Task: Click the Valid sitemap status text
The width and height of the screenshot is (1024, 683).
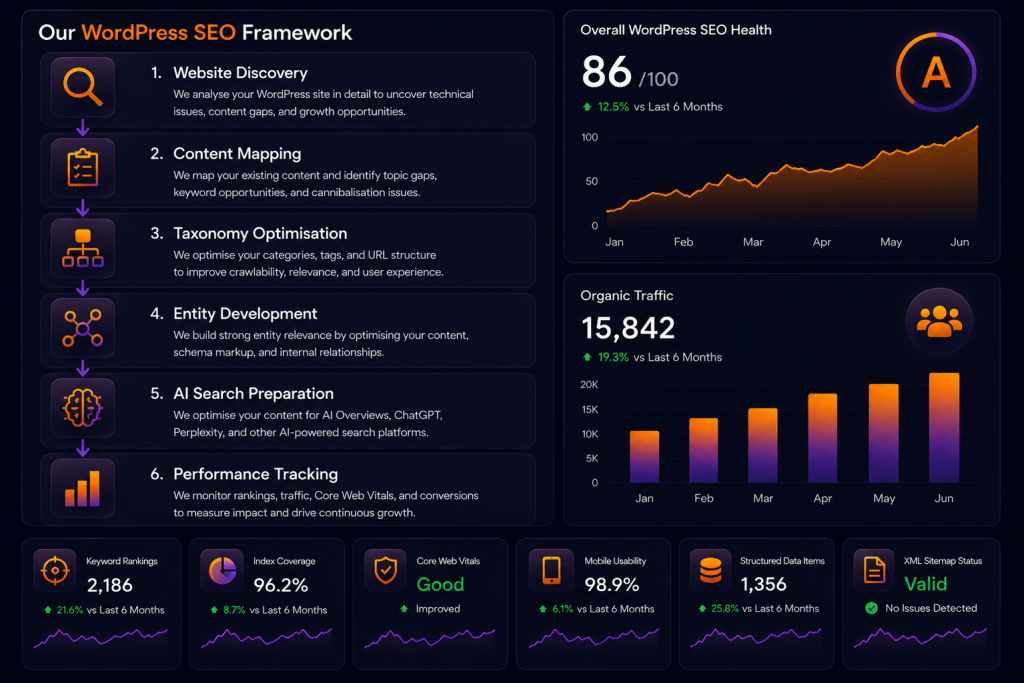Action: (x=925, y=584)
